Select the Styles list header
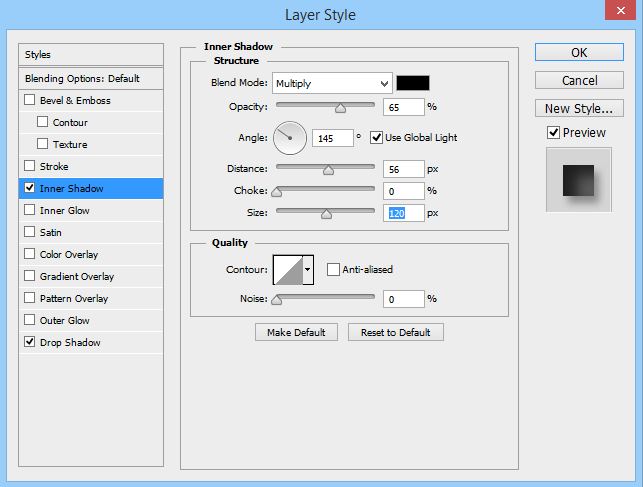Viewport: 643px width, 487px height. point(91,55)
